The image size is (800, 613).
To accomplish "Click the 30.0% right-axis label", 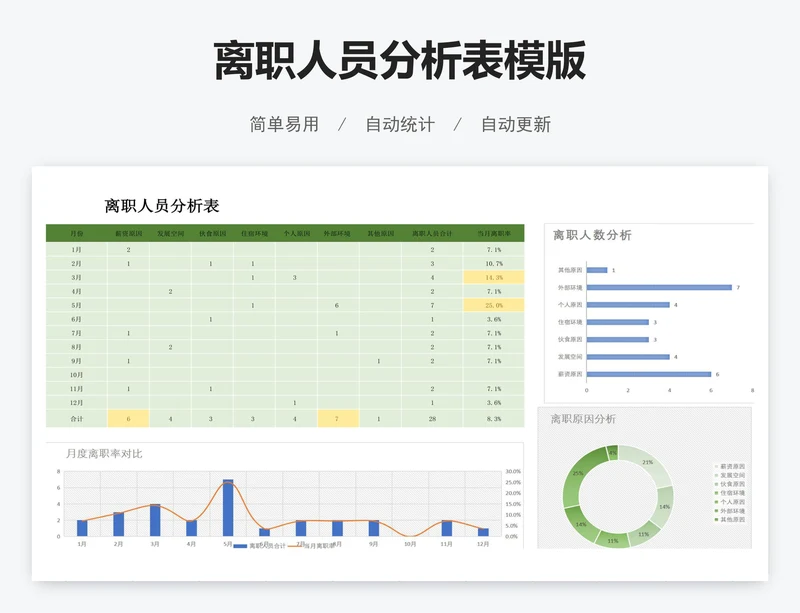I will (513, 472).
